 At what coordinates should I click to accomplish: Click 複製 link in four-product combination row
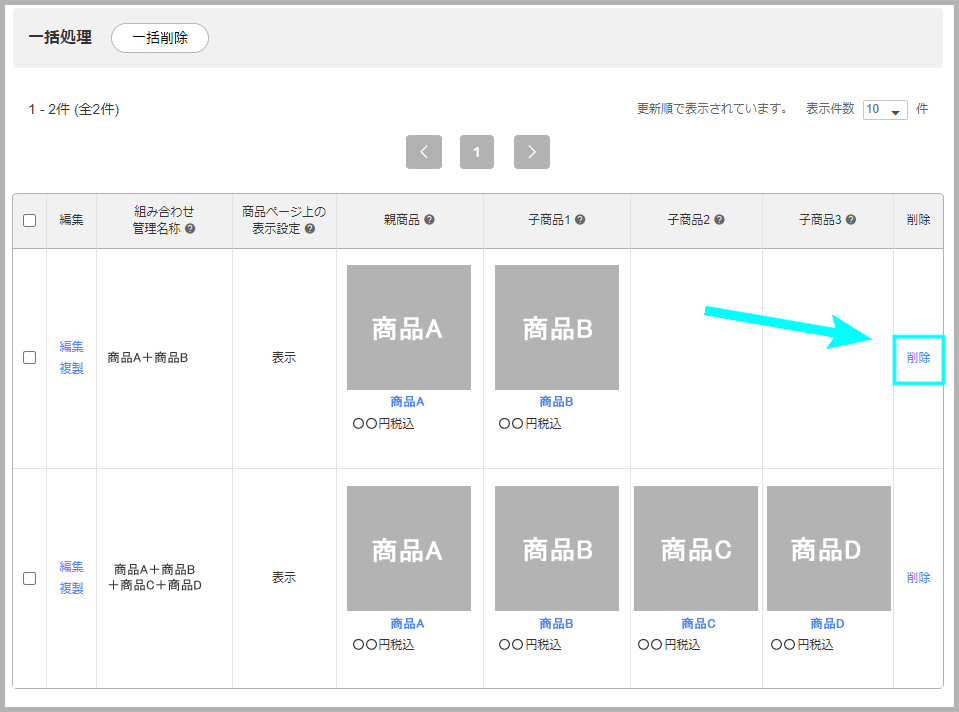click(x=72, y=588)
